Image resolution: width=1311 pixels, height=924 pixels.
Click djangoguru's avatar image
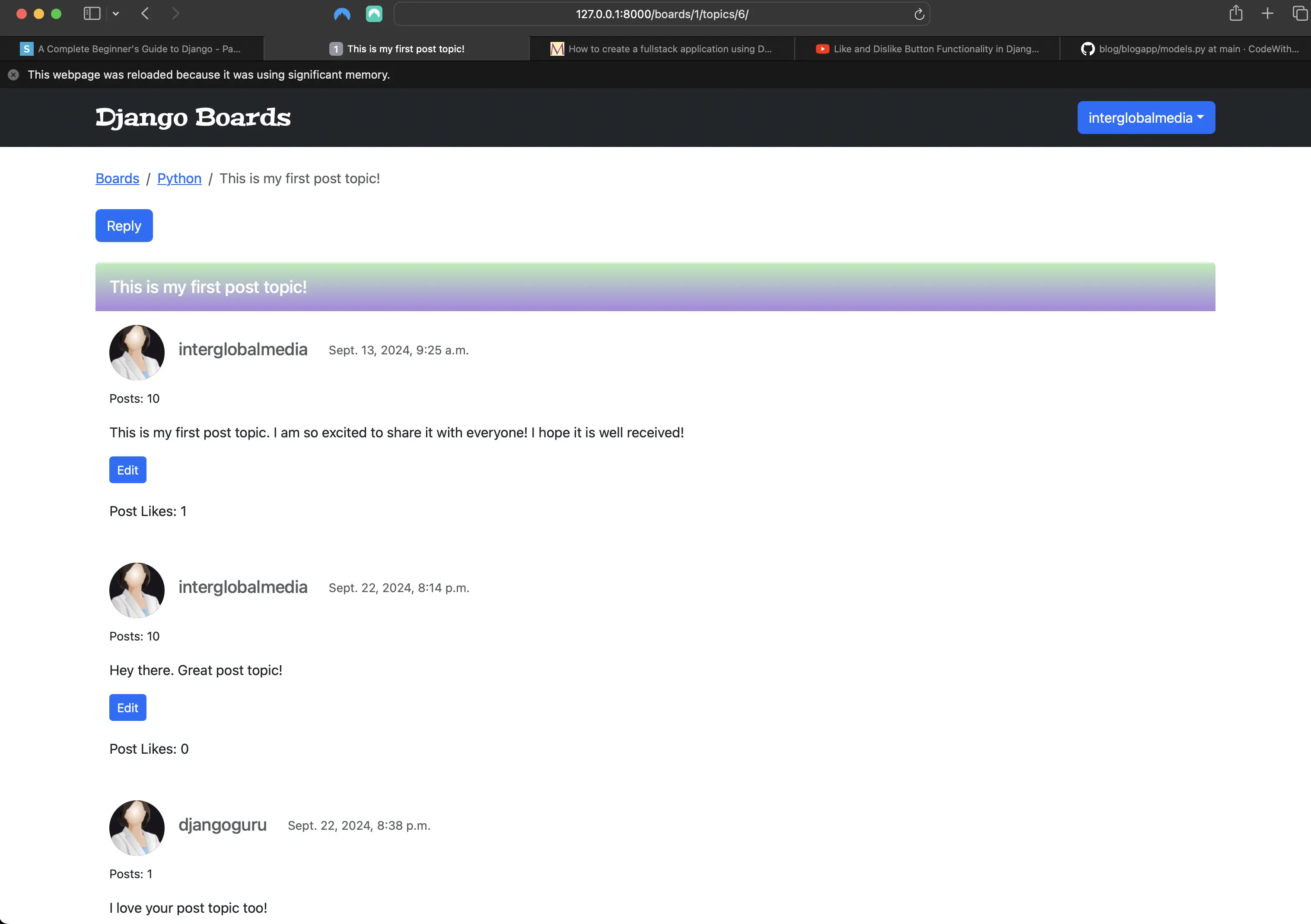(x=137, y=828)
